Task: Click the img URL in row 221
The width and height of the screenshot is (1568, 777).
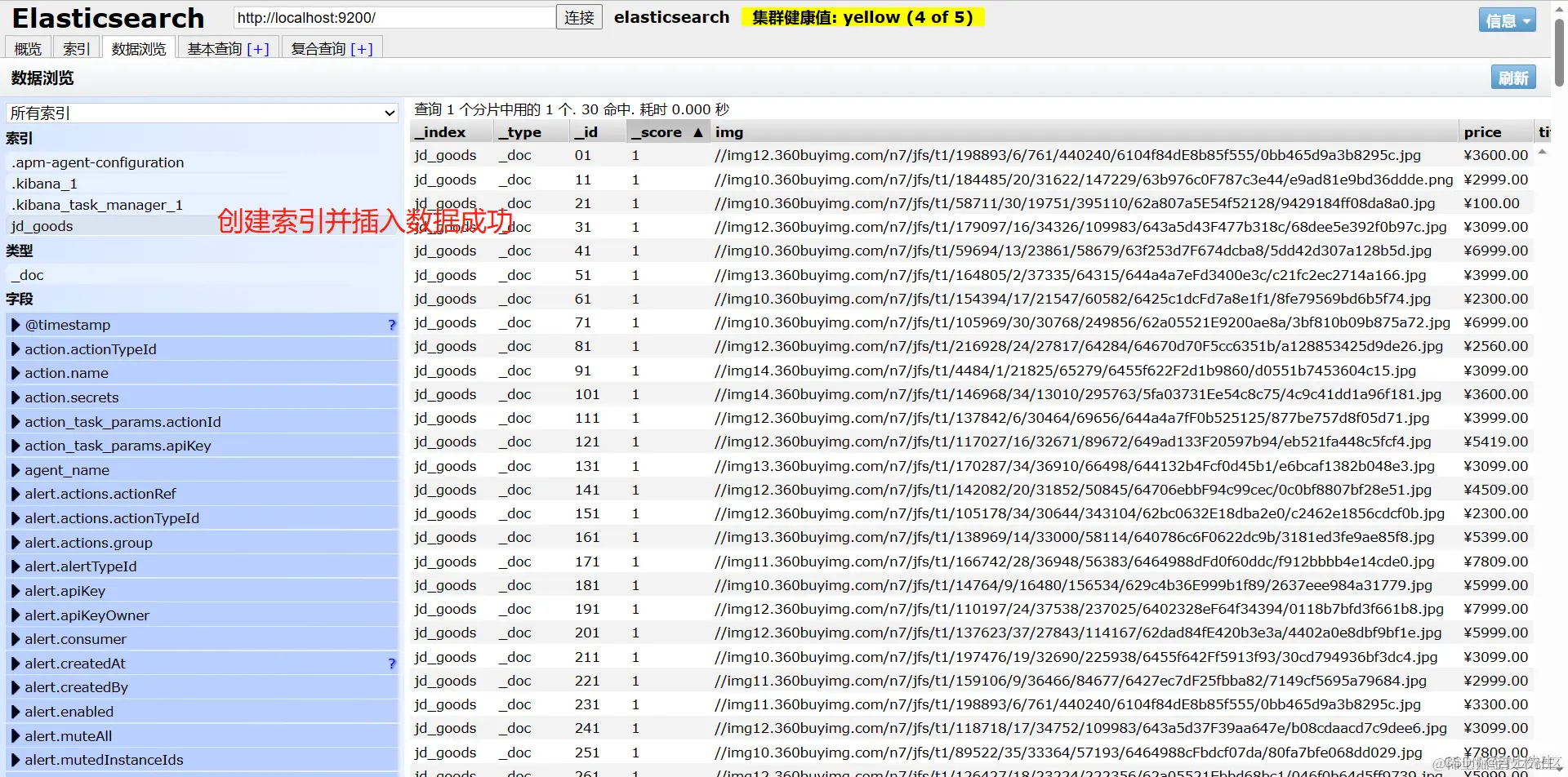Action: tap(1071, 681)
